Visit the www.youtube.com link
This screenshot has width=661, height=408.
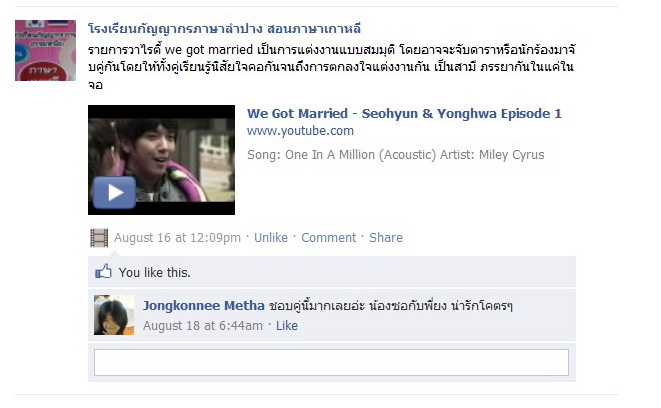[x=300, y=131]
